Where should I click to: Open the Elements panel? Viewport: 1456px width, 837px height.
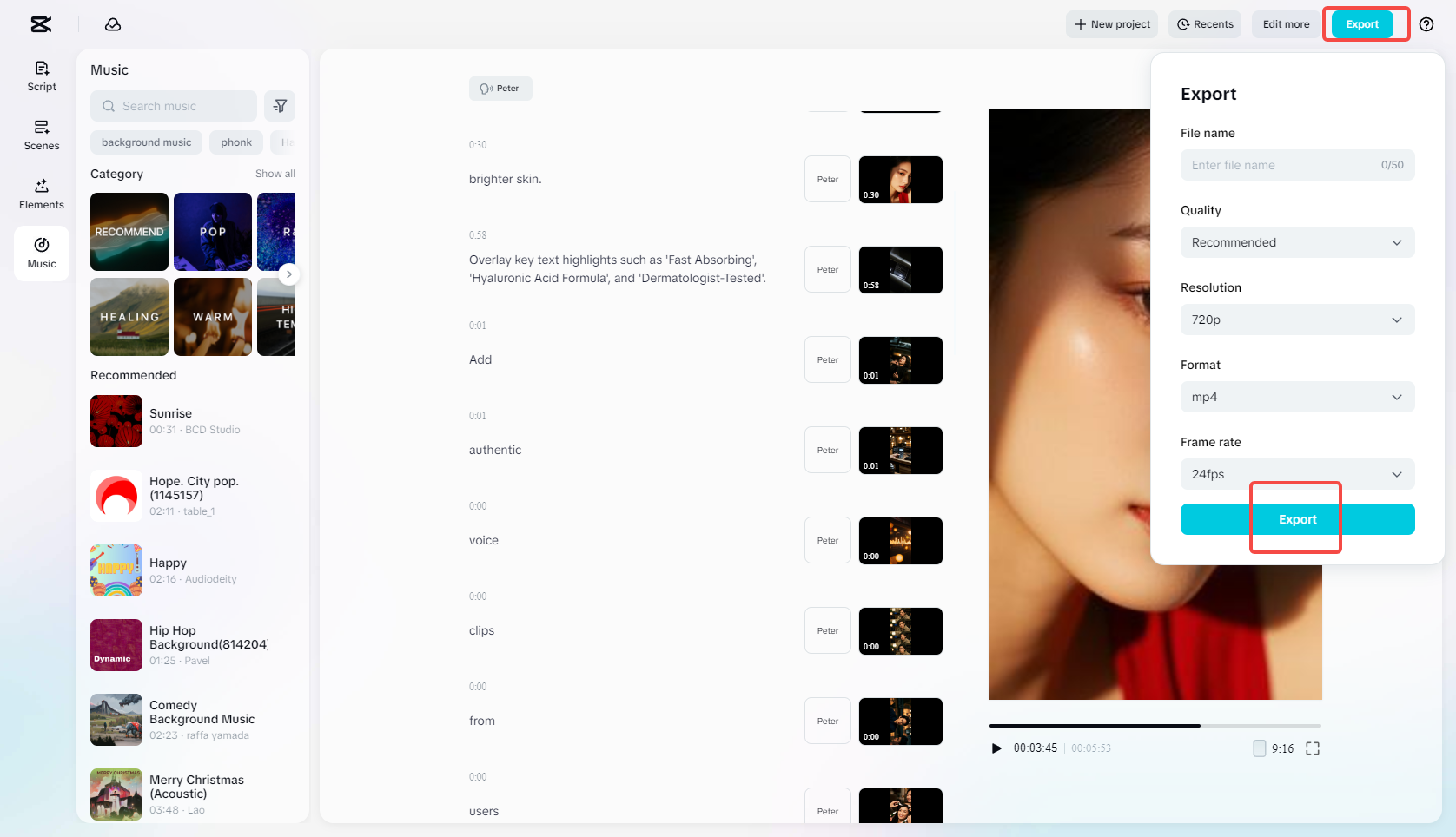pos(41,194)
